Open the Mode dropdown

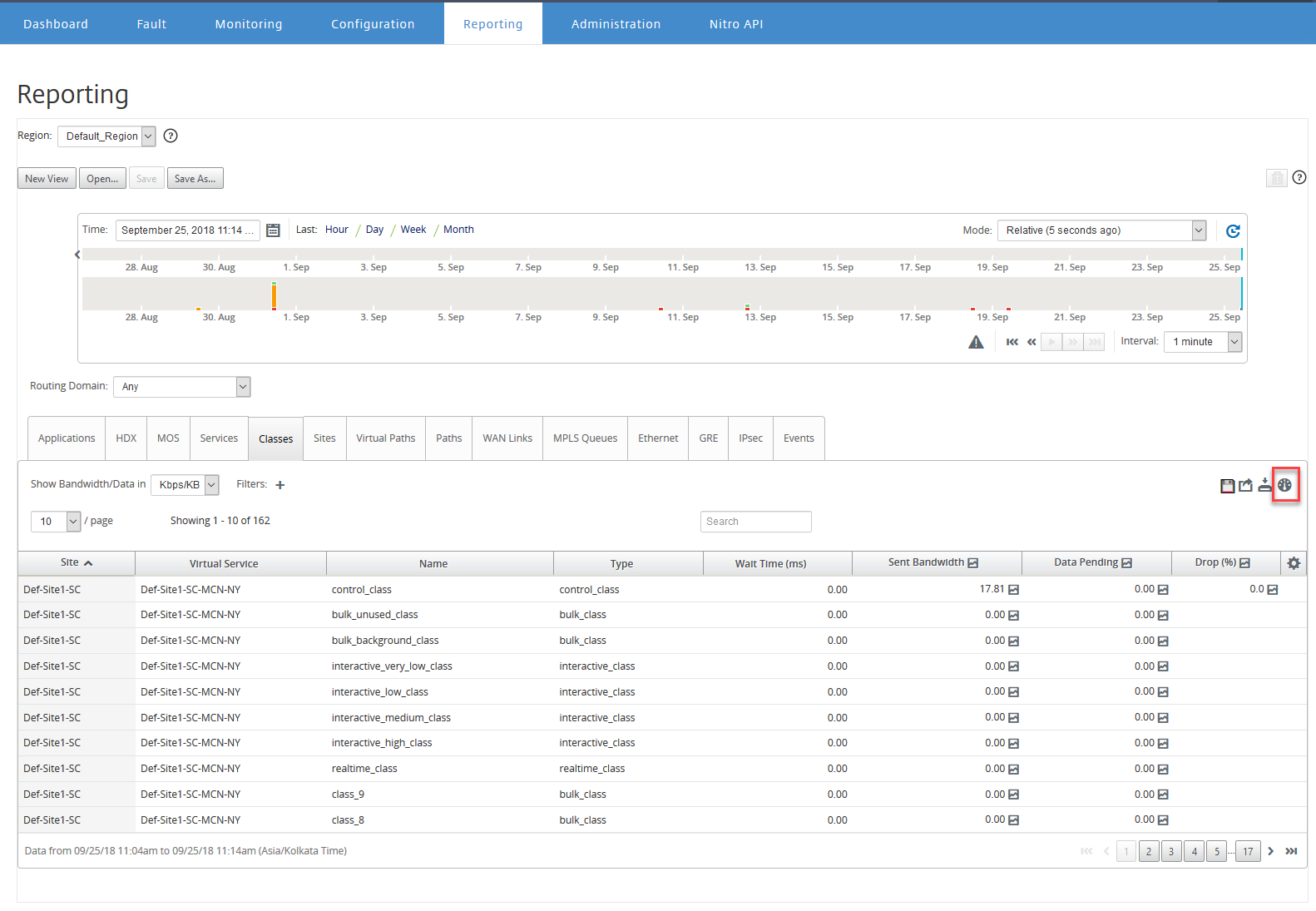[1101, 230]
